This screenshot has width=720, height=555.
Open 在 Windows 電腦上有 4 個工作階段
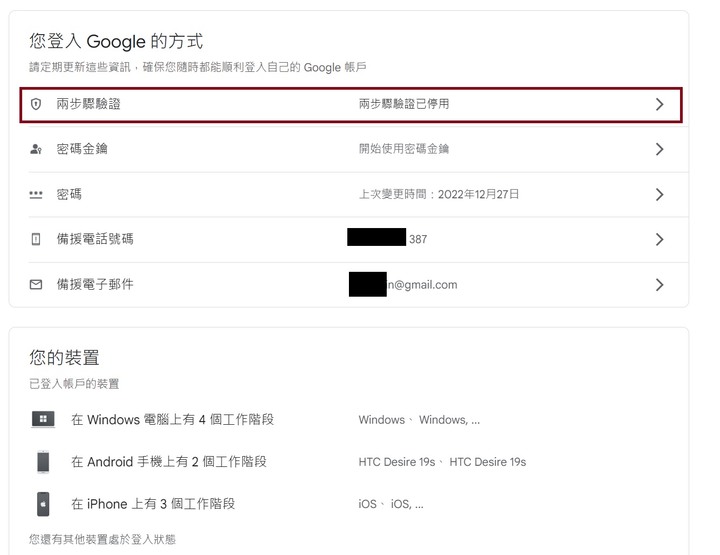click(x=173, y=420)
